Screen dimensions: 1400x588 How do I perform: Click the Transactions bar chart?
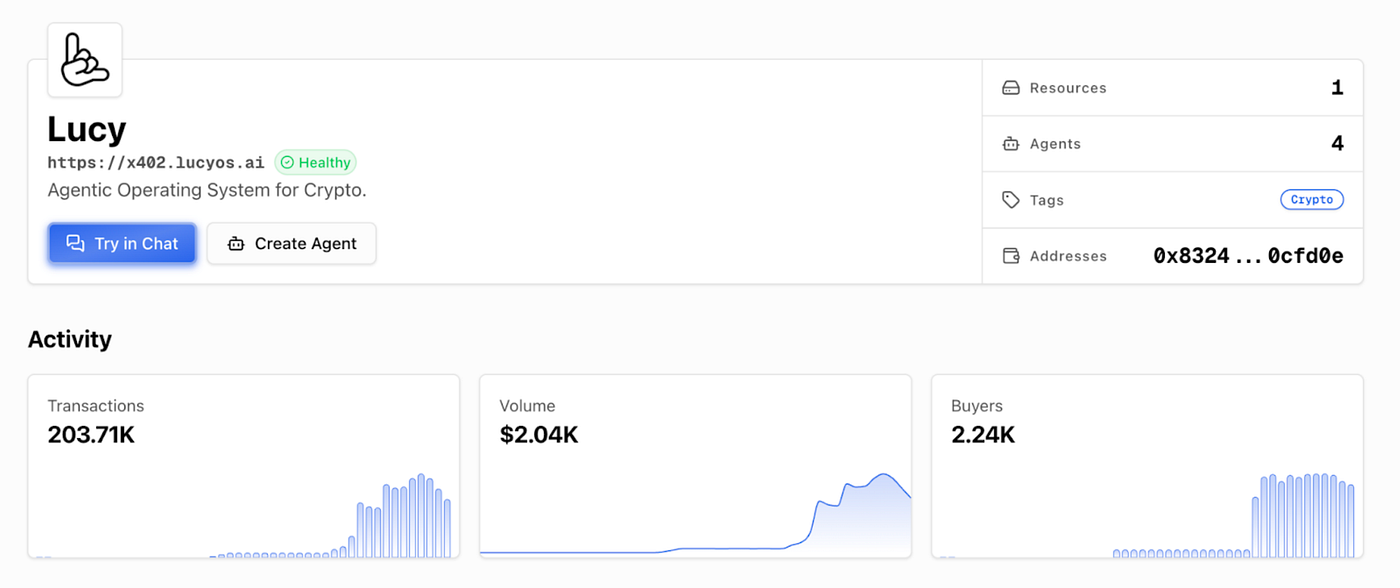pyautogui.click(x=244, y=515)
